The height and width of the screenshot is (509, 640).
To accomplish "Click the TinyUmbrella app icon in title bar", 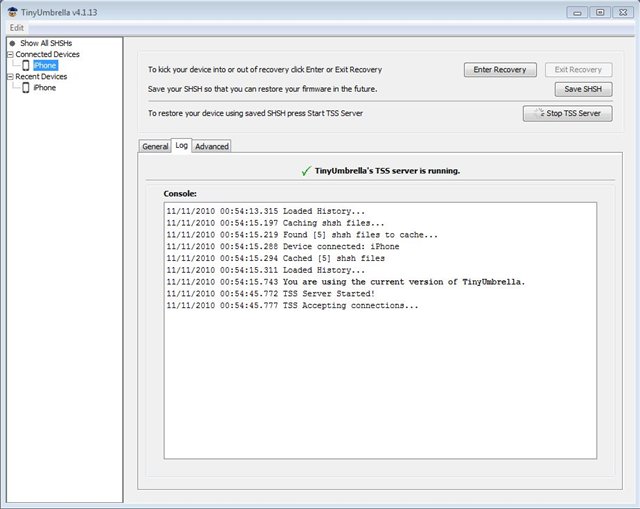I will coord(11,12).
